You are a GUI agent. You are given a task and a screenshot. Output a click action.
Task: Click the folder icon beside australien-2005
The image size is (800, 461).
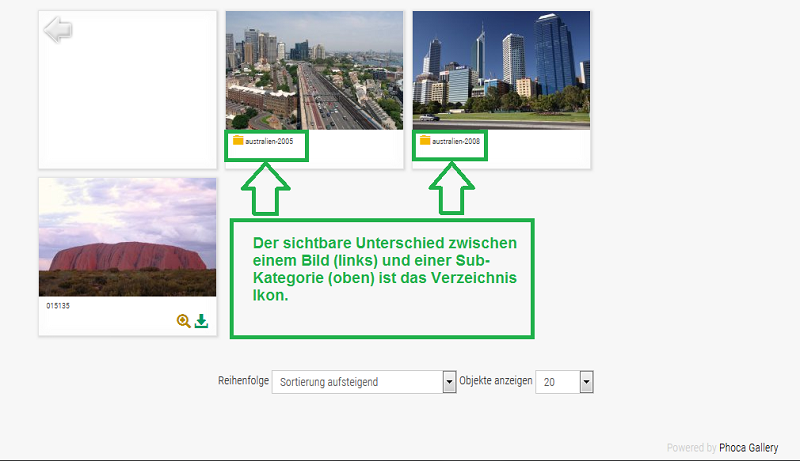238,141
